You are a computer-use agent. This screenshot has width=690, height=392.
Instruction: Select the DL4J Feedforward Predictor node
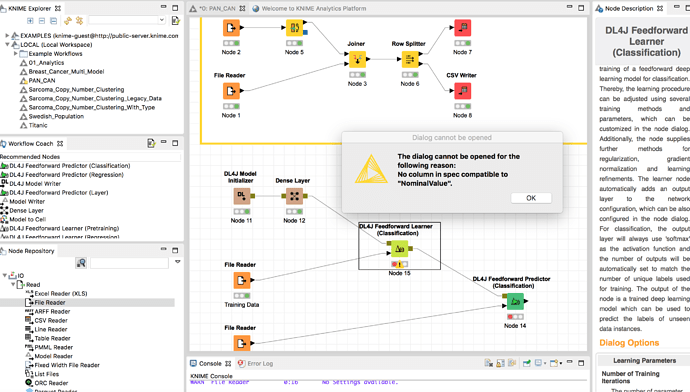tap(515, 302)
